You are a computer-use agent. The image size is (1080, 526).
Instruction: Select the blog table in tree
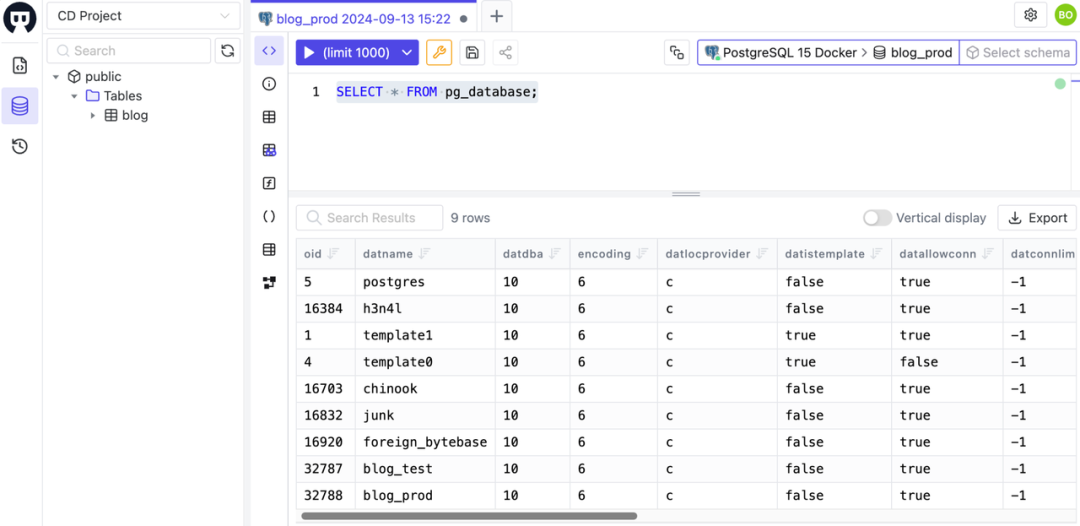point(135,116)
